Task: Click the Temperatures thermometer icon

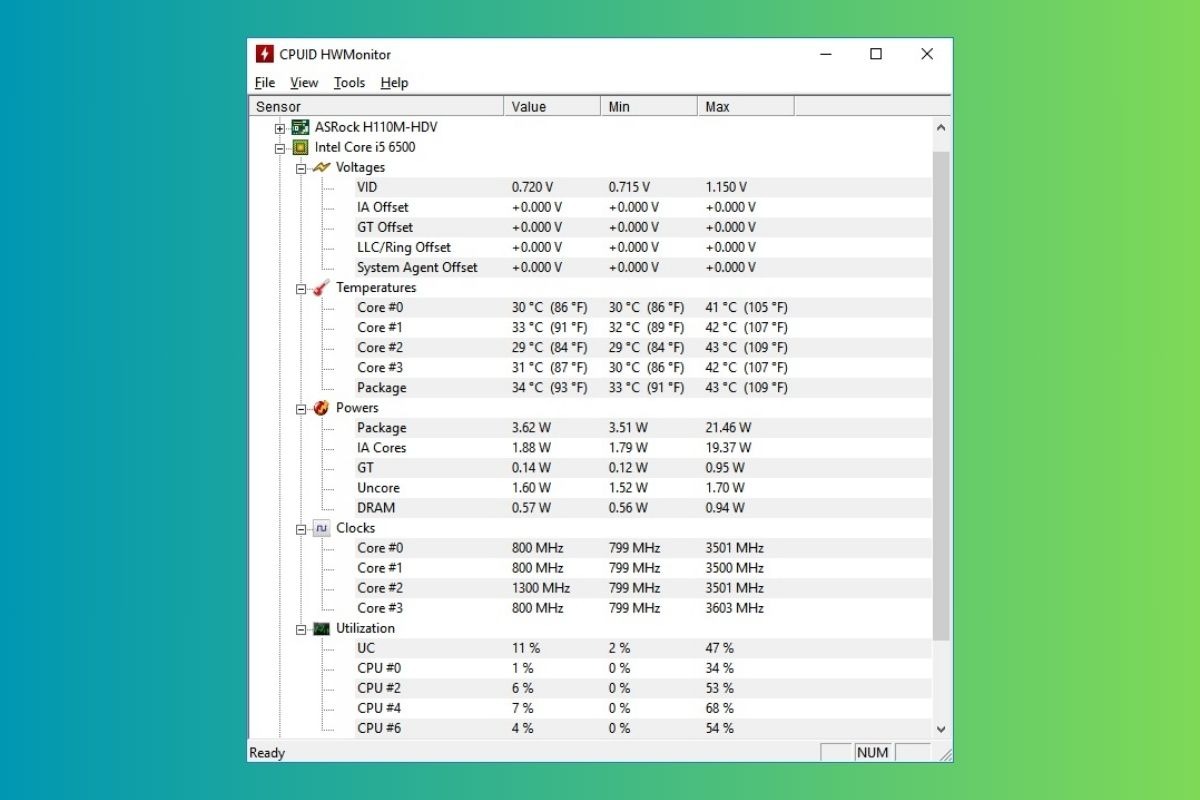Action: pos(321,287)
